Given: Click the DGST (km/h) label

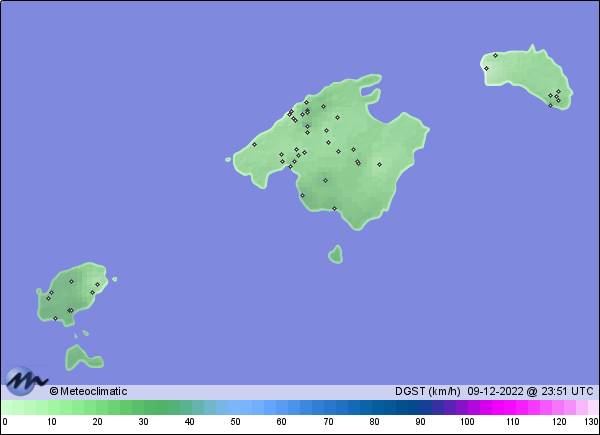Looking at the screenshot, I should point(427,391).
